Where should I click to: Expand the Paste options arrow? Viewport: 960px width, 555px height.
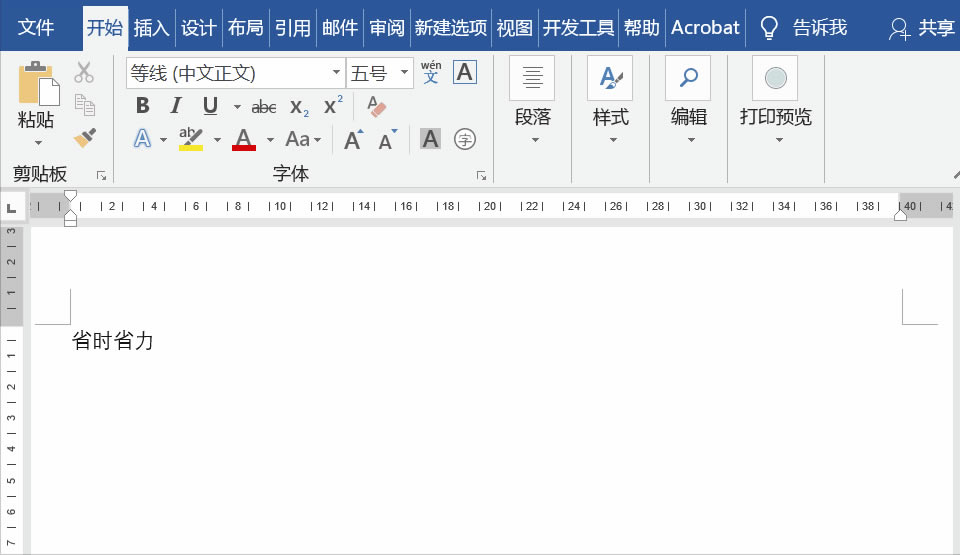coord(38,143)
